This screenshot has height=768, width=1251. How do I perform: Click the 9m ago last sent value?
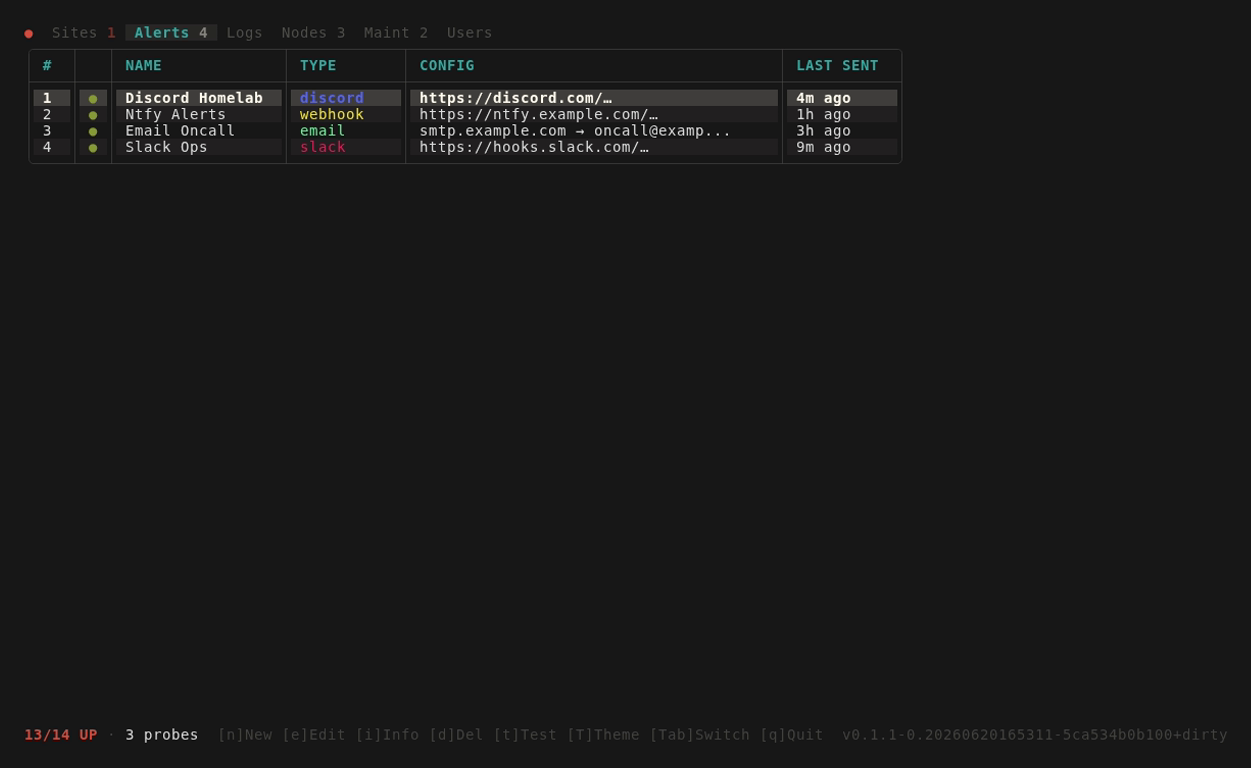click(x=824, y=146)
